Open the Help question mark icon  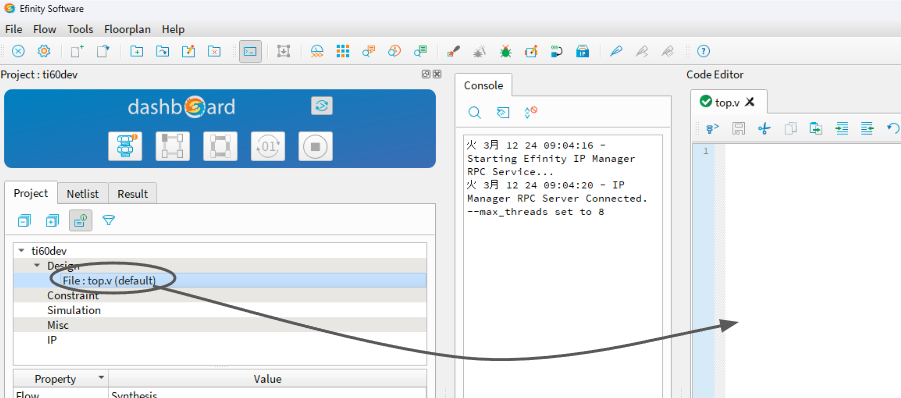[703, 51]
